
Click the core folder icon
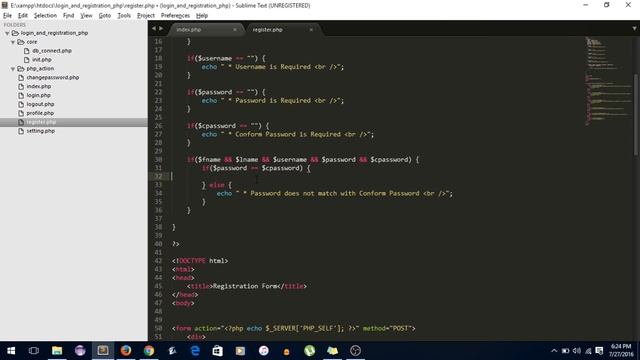21,42
